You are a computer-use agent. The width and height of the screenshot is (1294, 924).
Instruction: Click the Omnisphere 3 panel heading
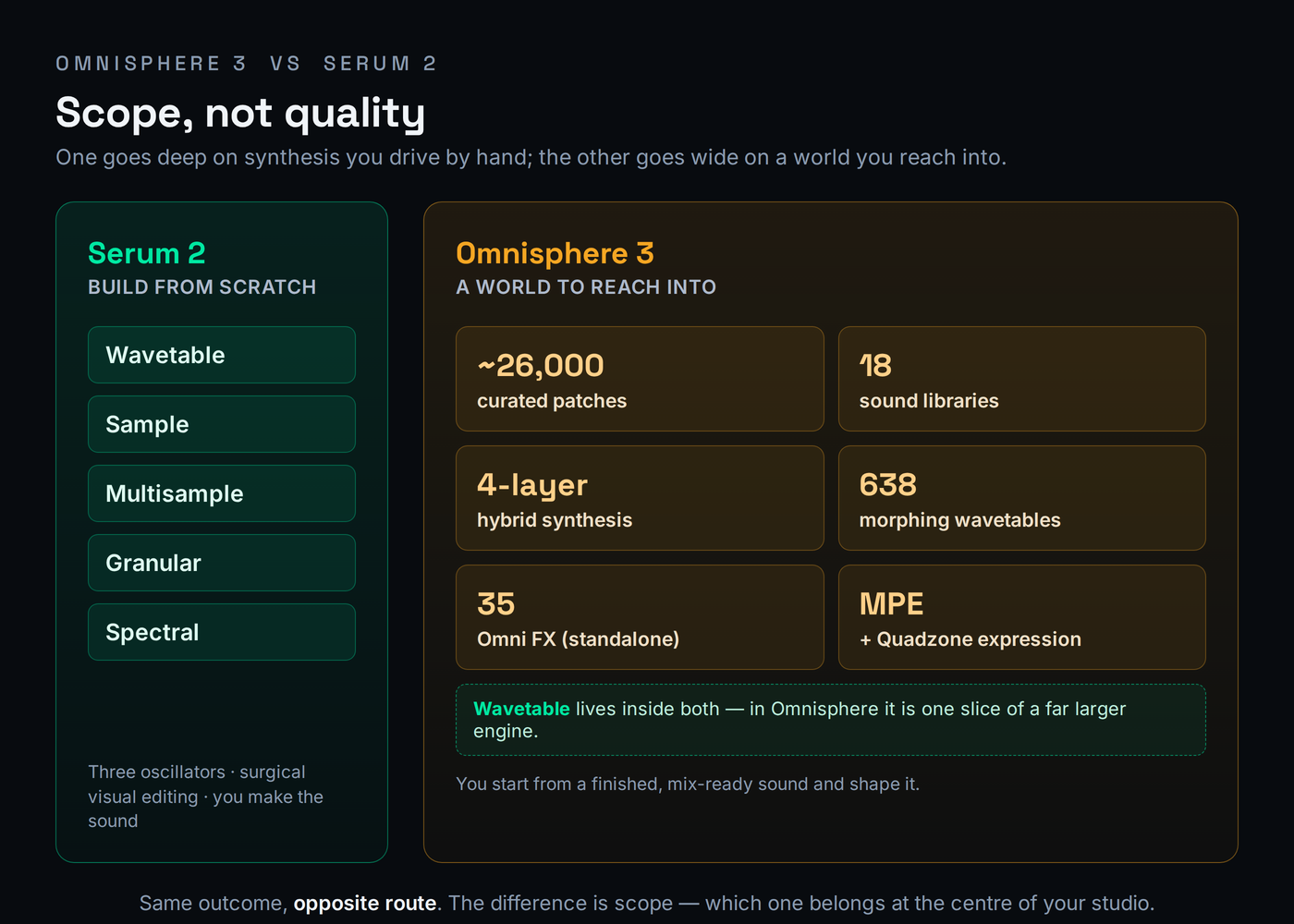(x=555, y=253)
